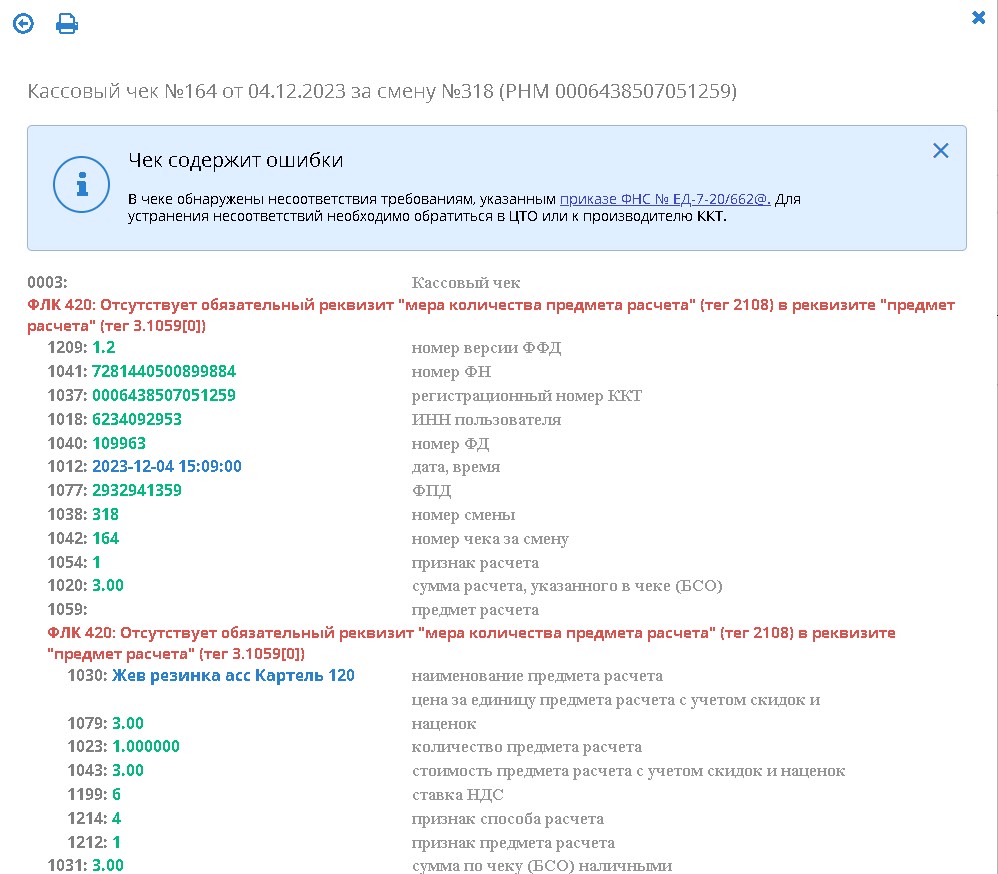Click the ФПД value 2932941359
998x874 pixels.
137,491
